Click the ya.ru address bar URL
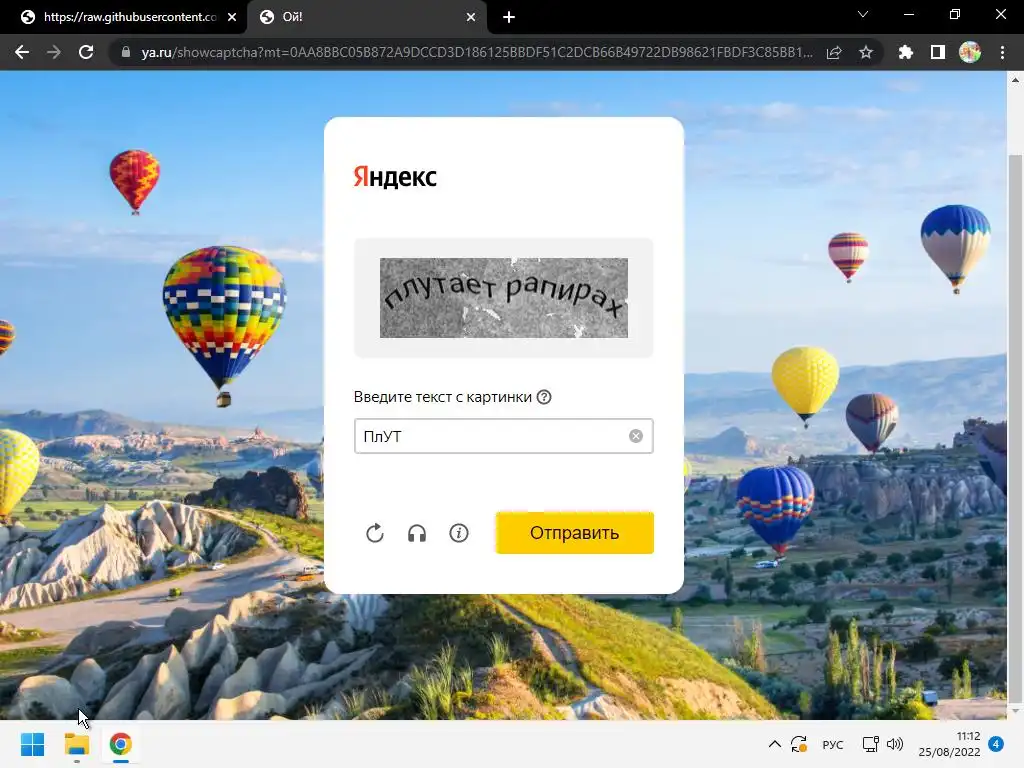 coord(477,52)
